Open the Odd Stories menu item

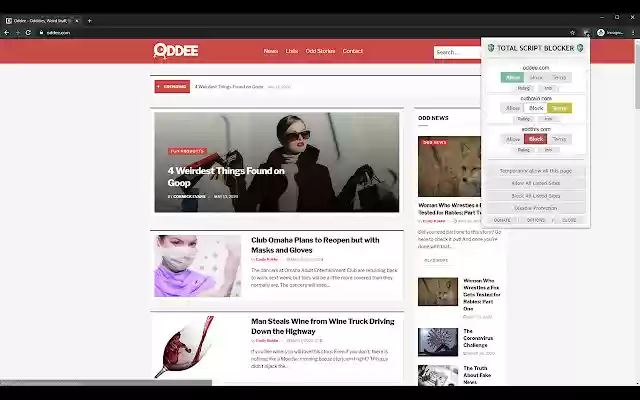(x=320, y=51)
